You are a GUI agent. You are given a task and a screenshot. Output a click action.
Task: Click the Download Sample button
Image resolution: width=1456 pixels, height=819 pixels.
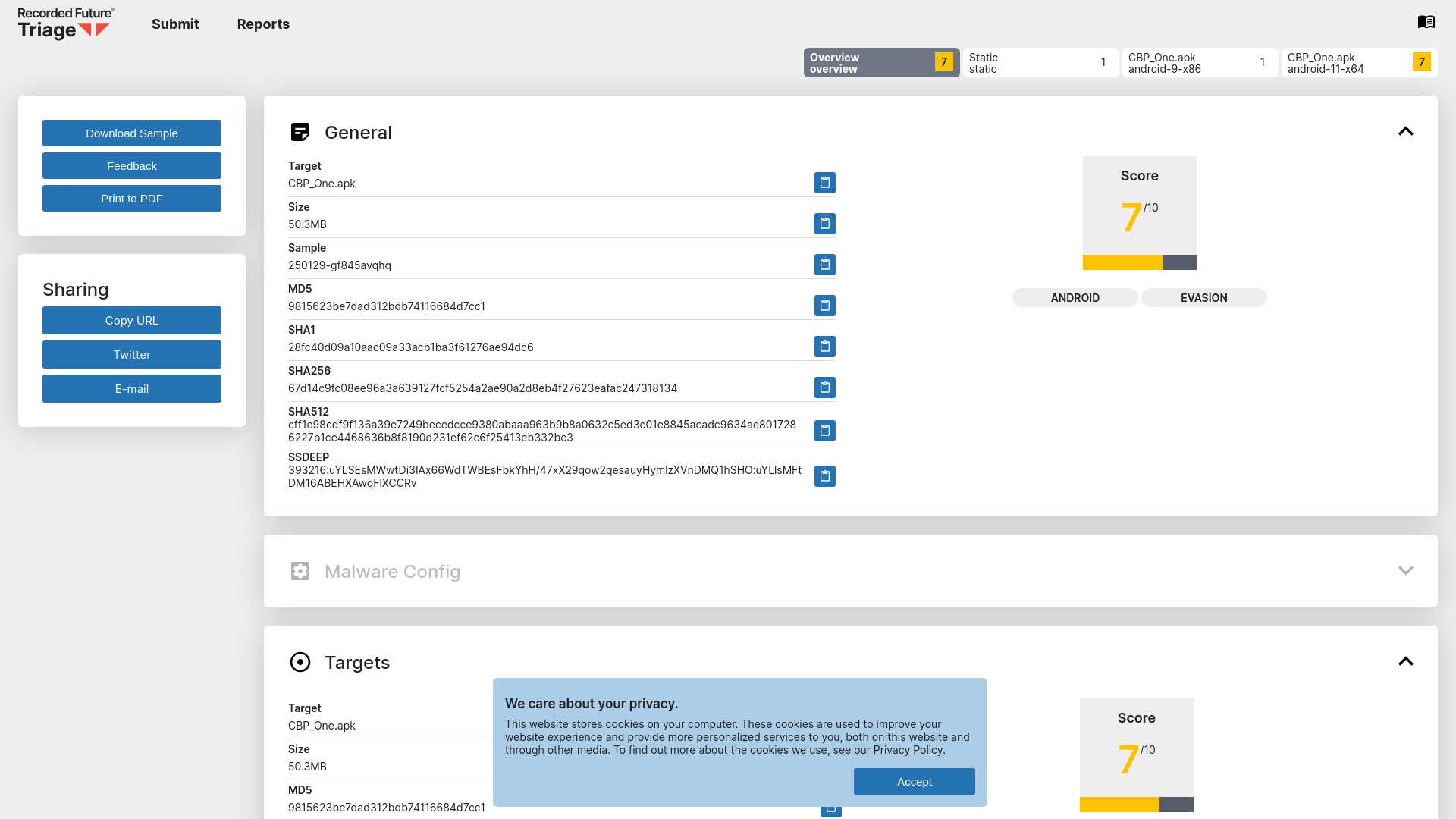[x=131, y=133]
